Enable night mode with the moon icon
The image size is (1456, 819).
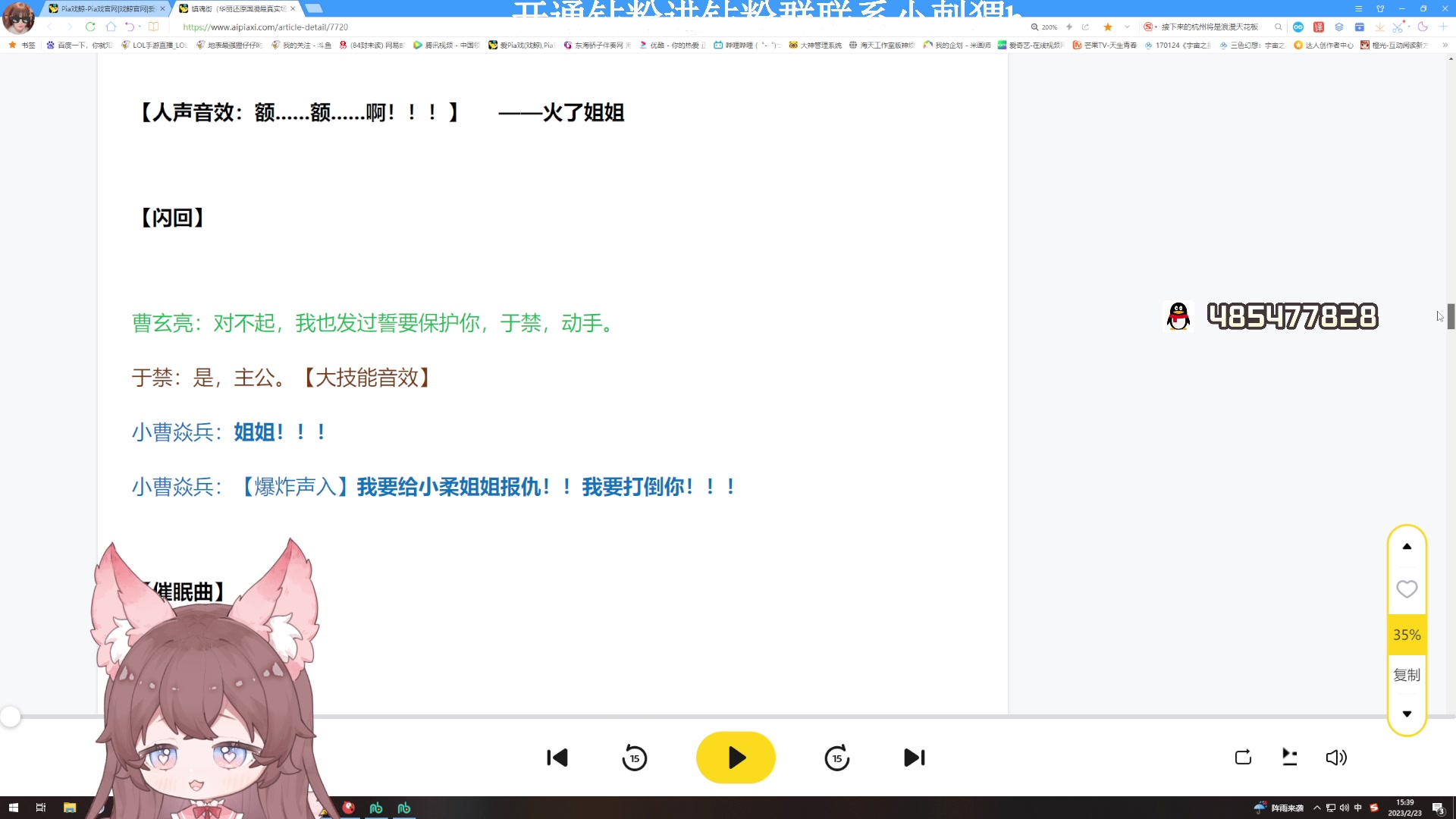(x=1423, y=27)
